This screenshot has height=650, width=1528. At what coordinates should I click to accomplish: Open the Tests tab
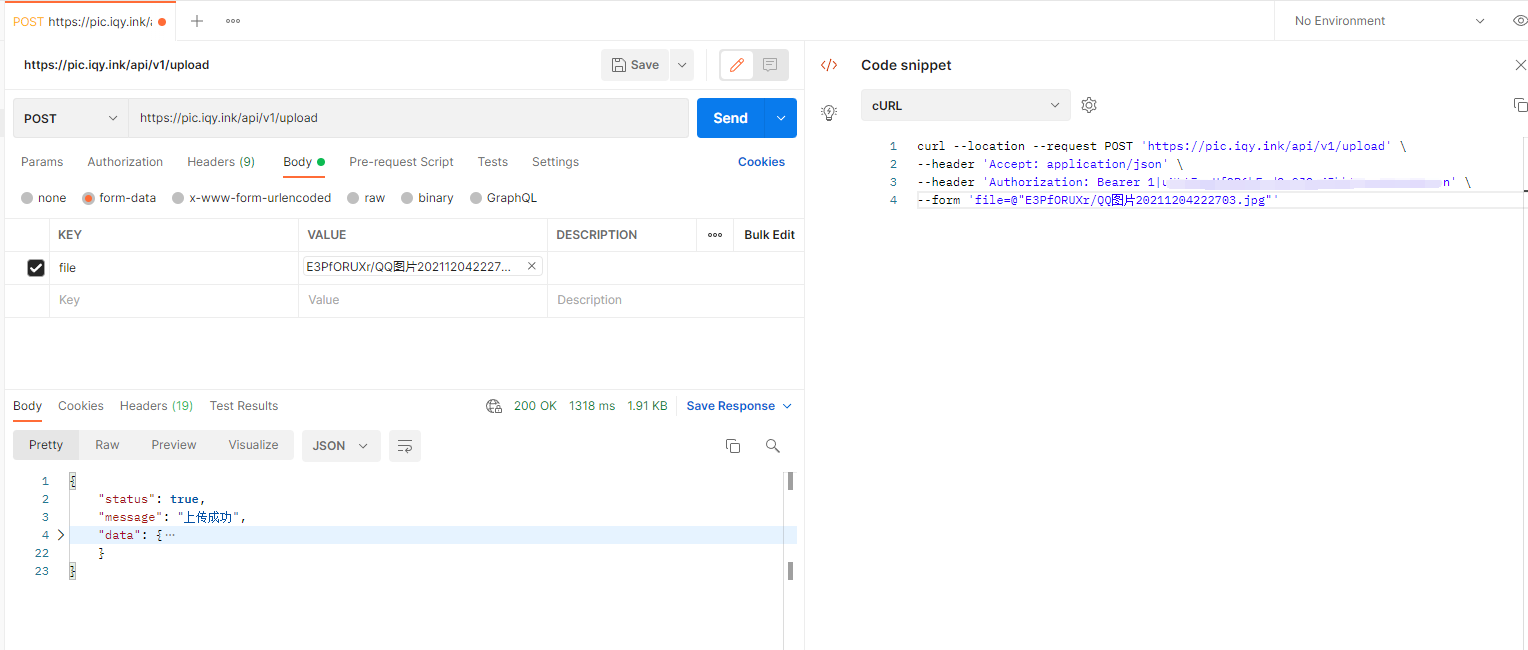click(x=492, y=162)
